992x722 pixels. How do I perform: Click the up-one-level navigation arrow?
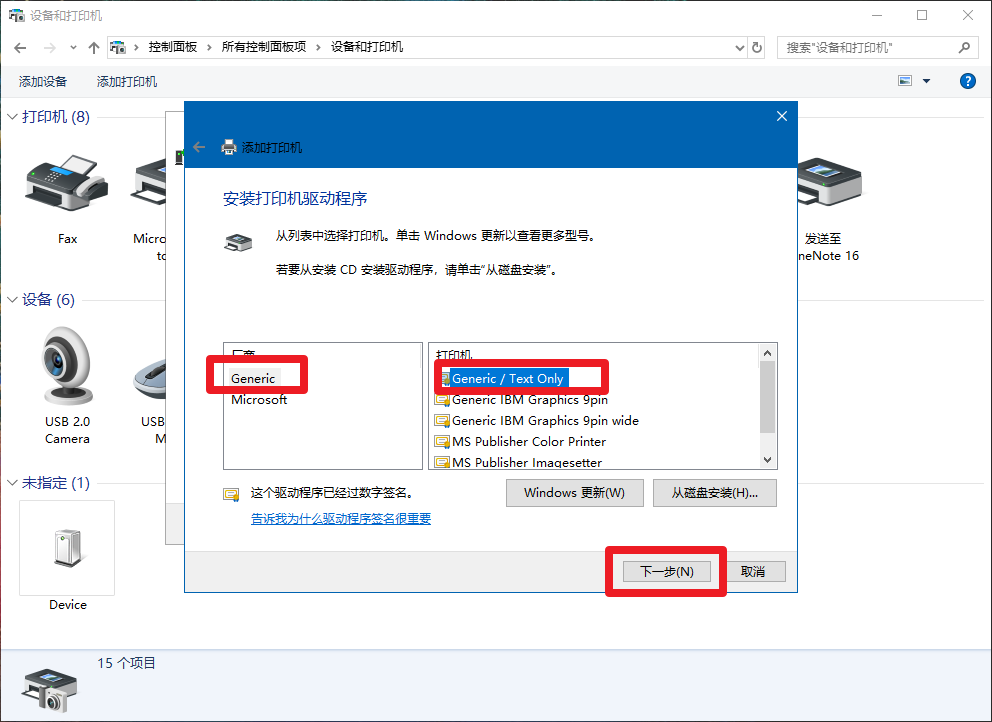(95, 47)
